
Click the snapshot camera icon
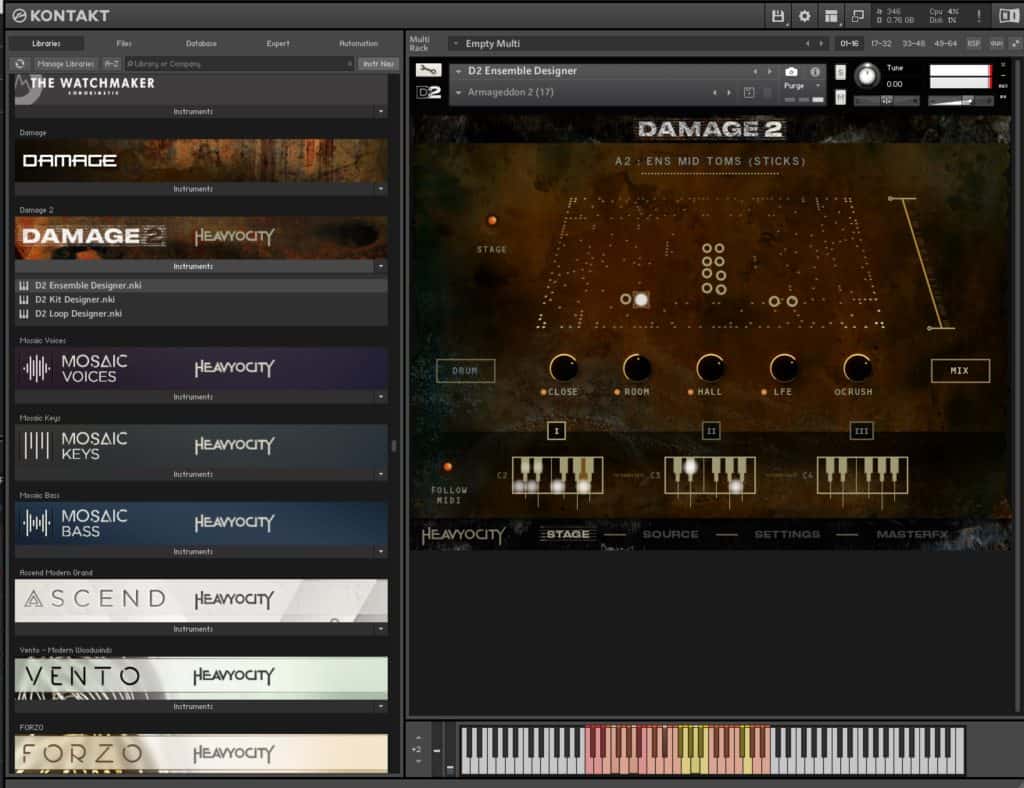tap(791, 71)
